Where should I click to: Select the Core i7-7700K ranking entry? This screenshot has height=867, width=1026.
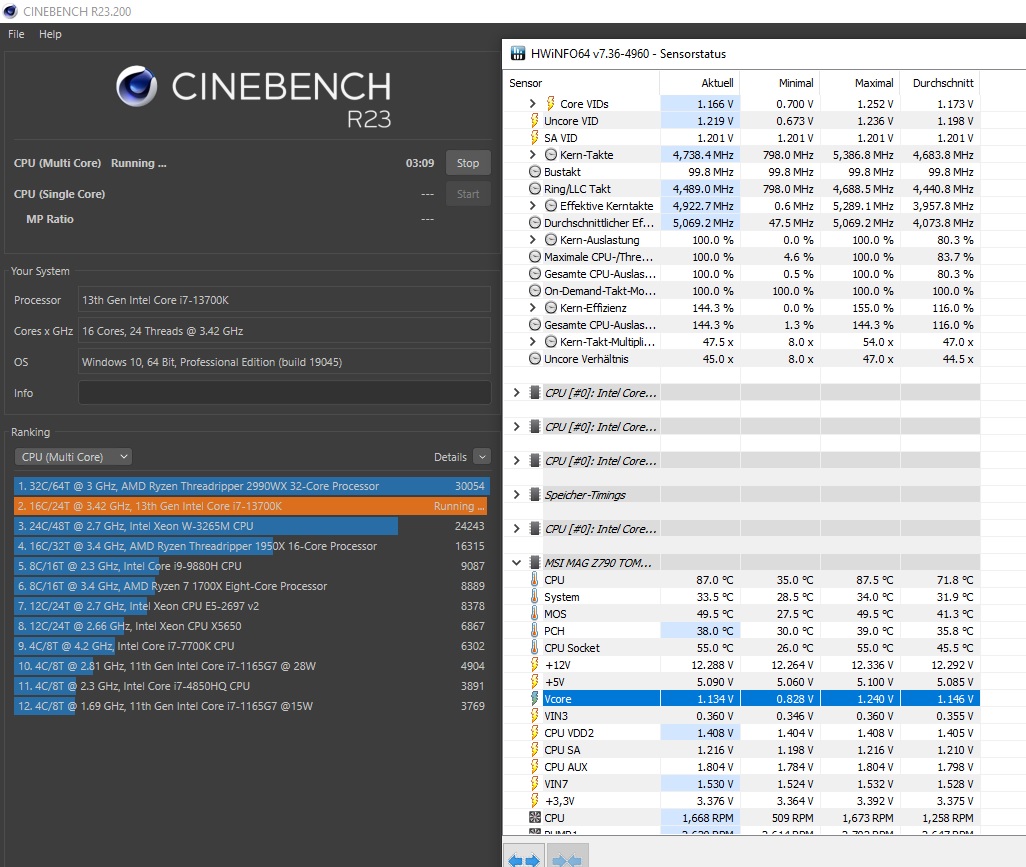[251, 646]
